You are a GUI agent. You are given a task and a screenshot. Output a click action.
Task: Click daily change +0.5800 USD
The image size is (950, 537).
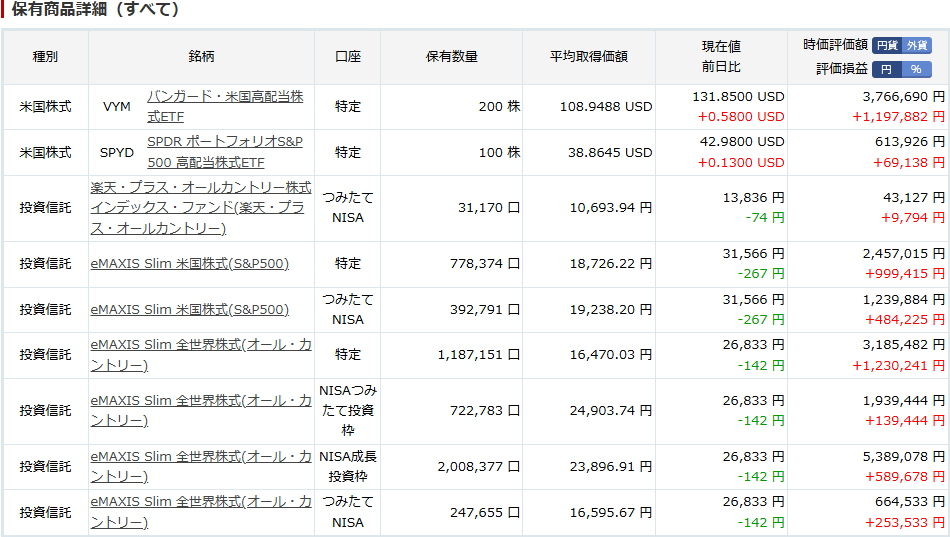point(741,117)
